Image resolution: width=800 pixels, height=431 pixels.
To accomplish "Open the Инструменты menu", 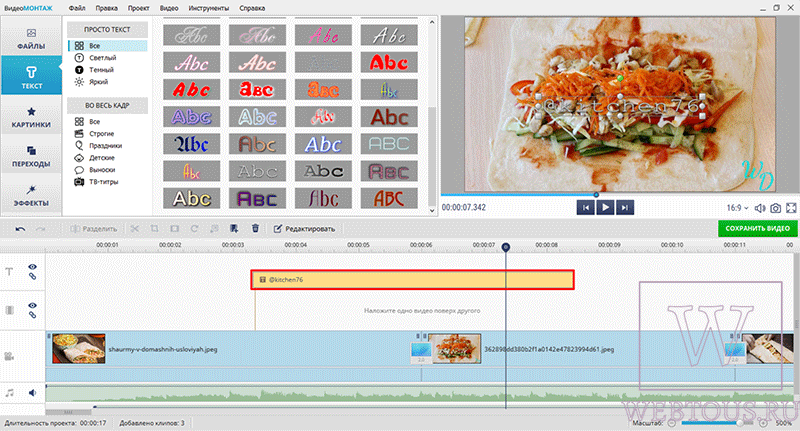I will [209, 8].
